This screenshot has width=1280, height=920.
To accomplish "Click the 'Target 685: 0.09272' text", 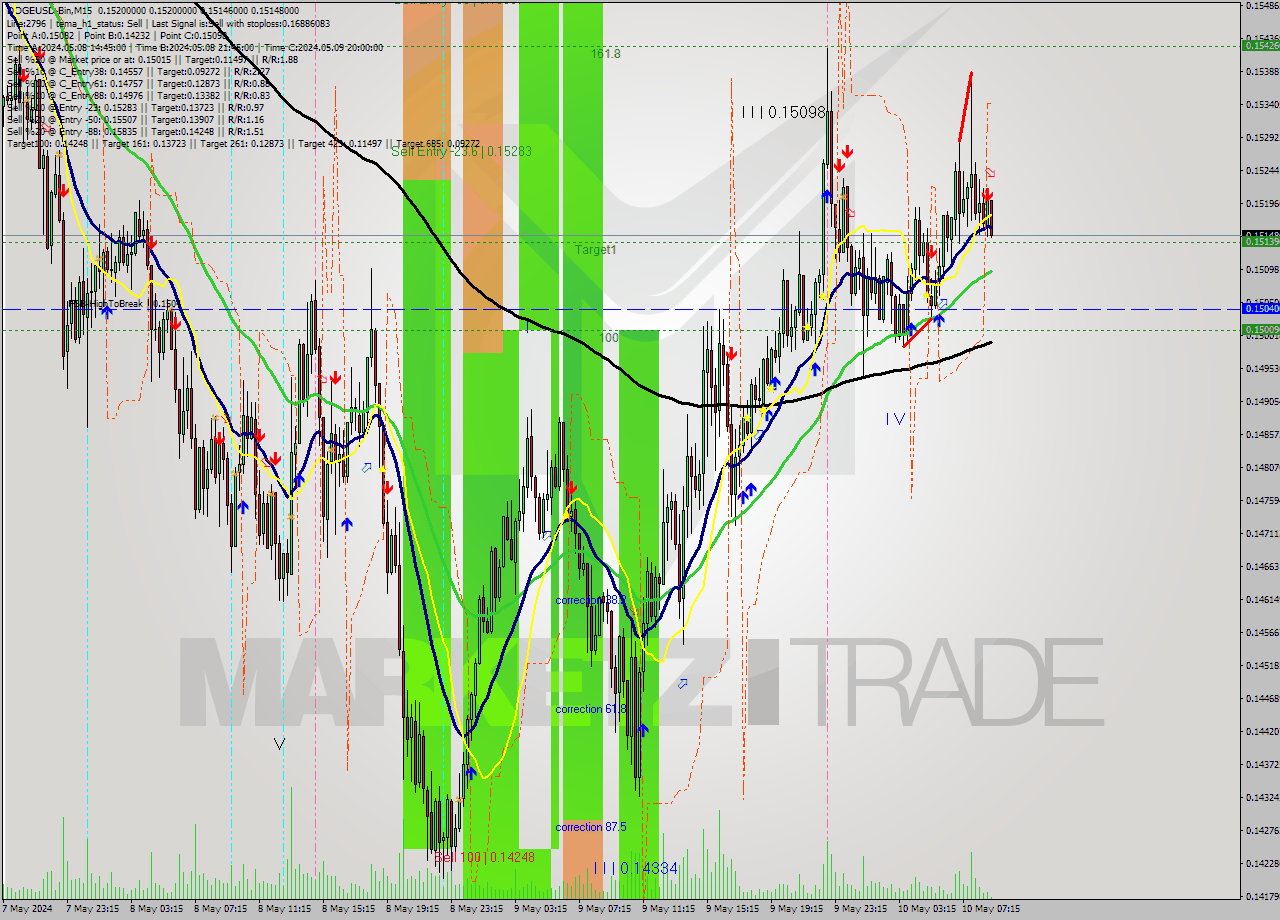I will point(436,143).
